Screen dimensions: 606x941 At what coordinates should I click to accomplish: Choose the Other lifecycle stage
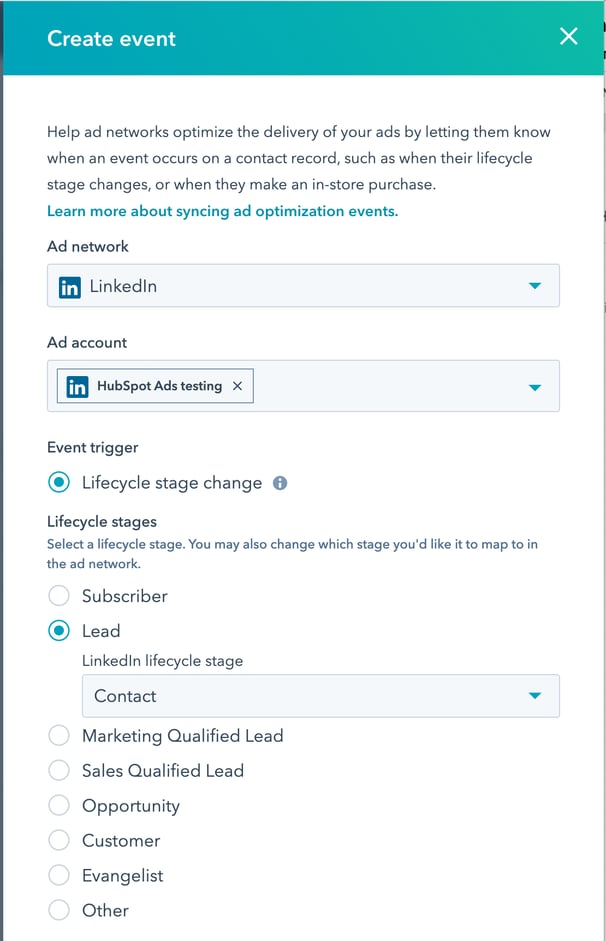pos(60,910)
